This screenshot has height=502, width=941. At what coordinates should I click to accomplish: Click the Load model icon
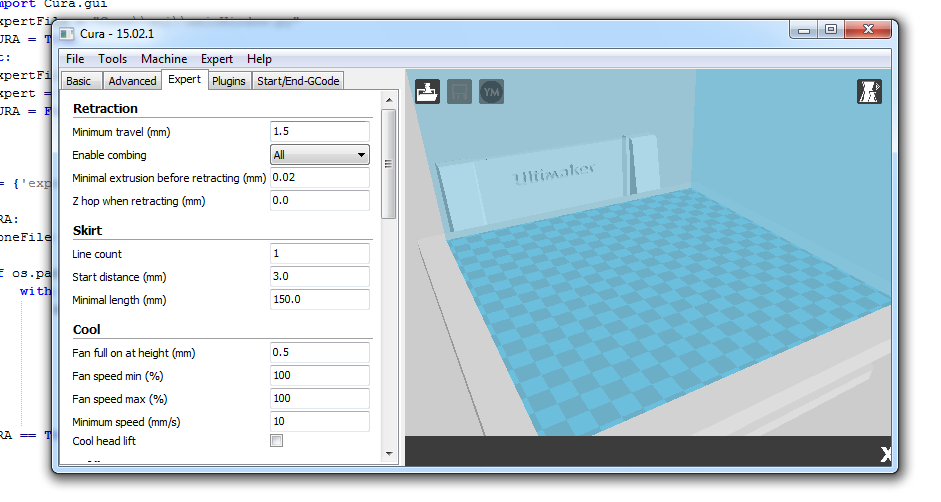(428, 91)
